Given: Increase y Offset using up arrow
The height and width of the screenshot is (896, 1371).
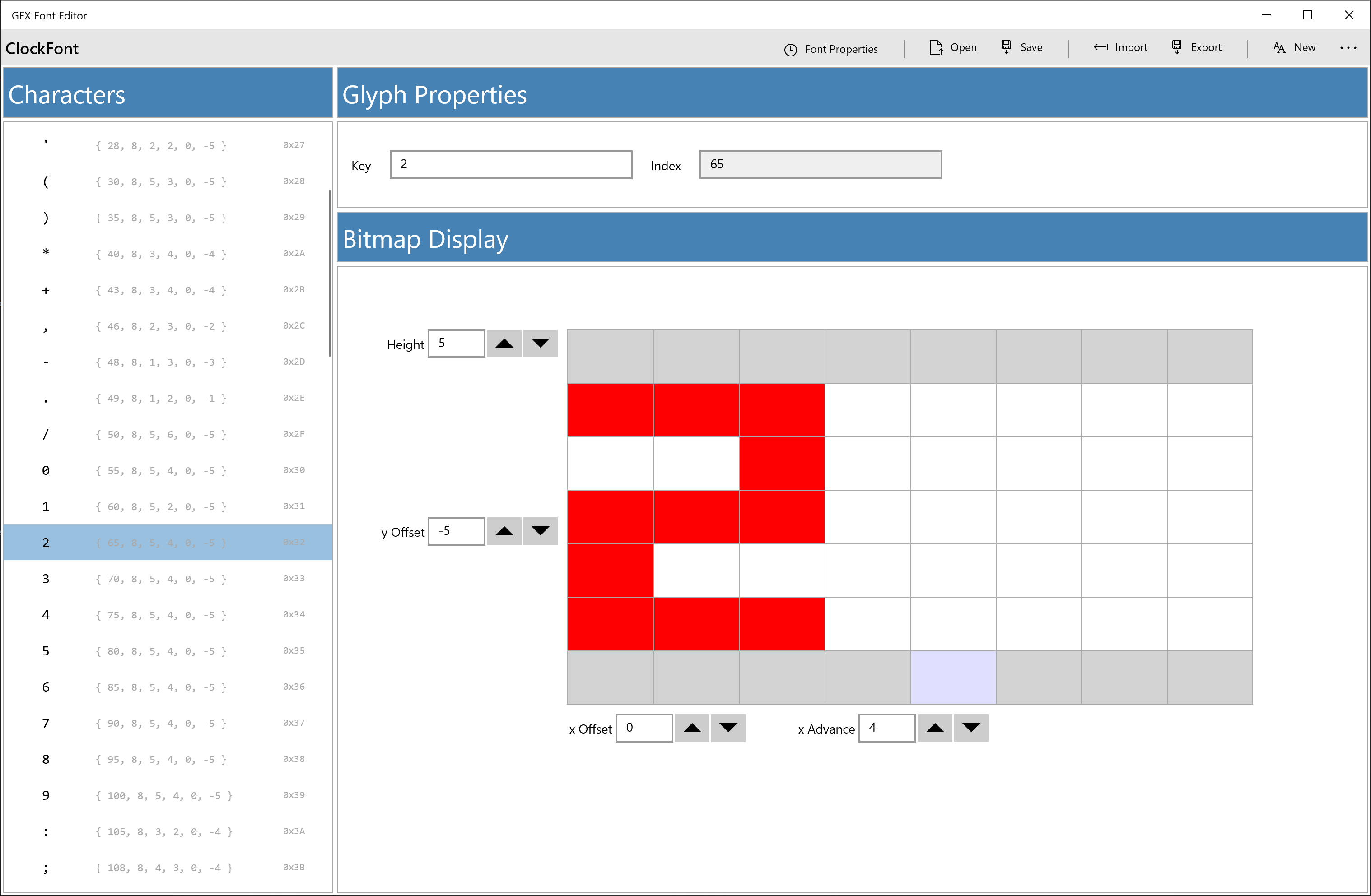Looking at the screenshot, I should tap(504, 531).
